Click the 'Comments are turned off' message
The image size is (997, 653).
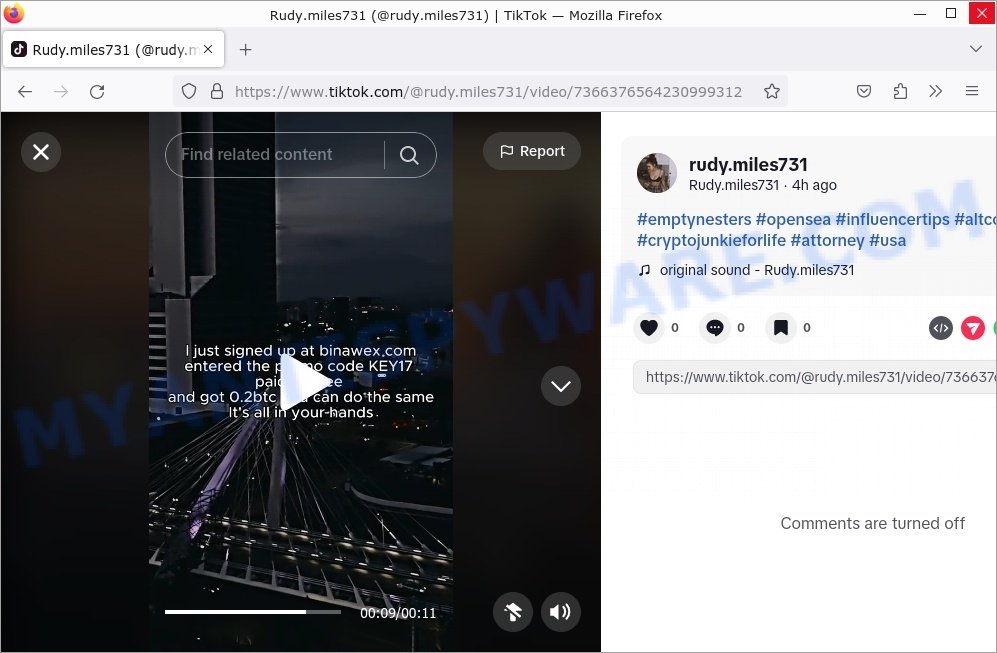pyautogui.click(x=872, y=523)
